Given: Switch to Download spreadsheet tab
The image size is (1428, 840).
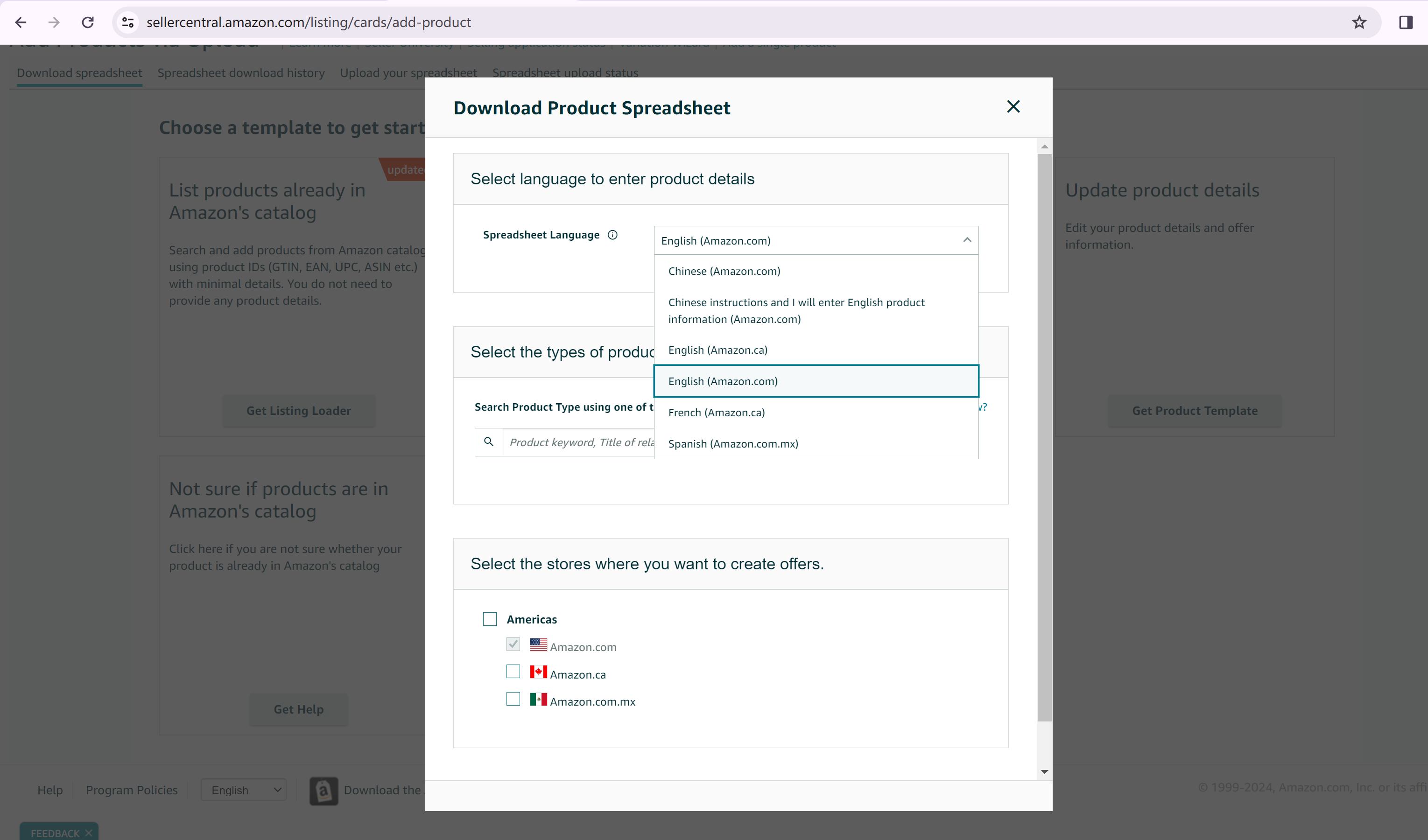Looking at the screenshot, I should coord(79,73).
